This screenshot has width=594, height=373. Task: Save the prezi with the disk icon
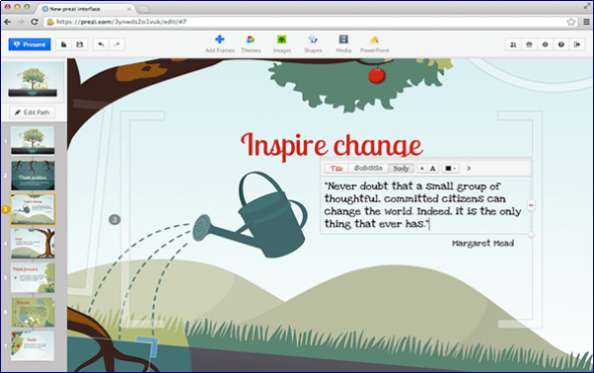(80, 44)
